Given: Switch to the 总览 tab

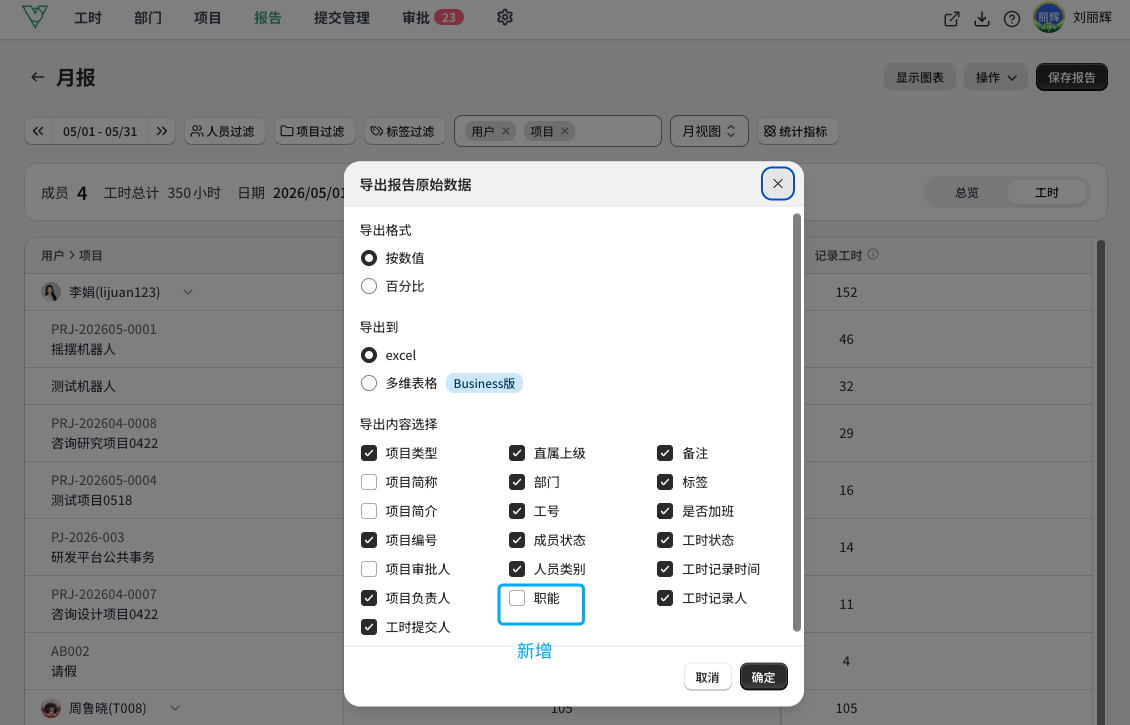Looking at the screenshot, I should [966, 192].
